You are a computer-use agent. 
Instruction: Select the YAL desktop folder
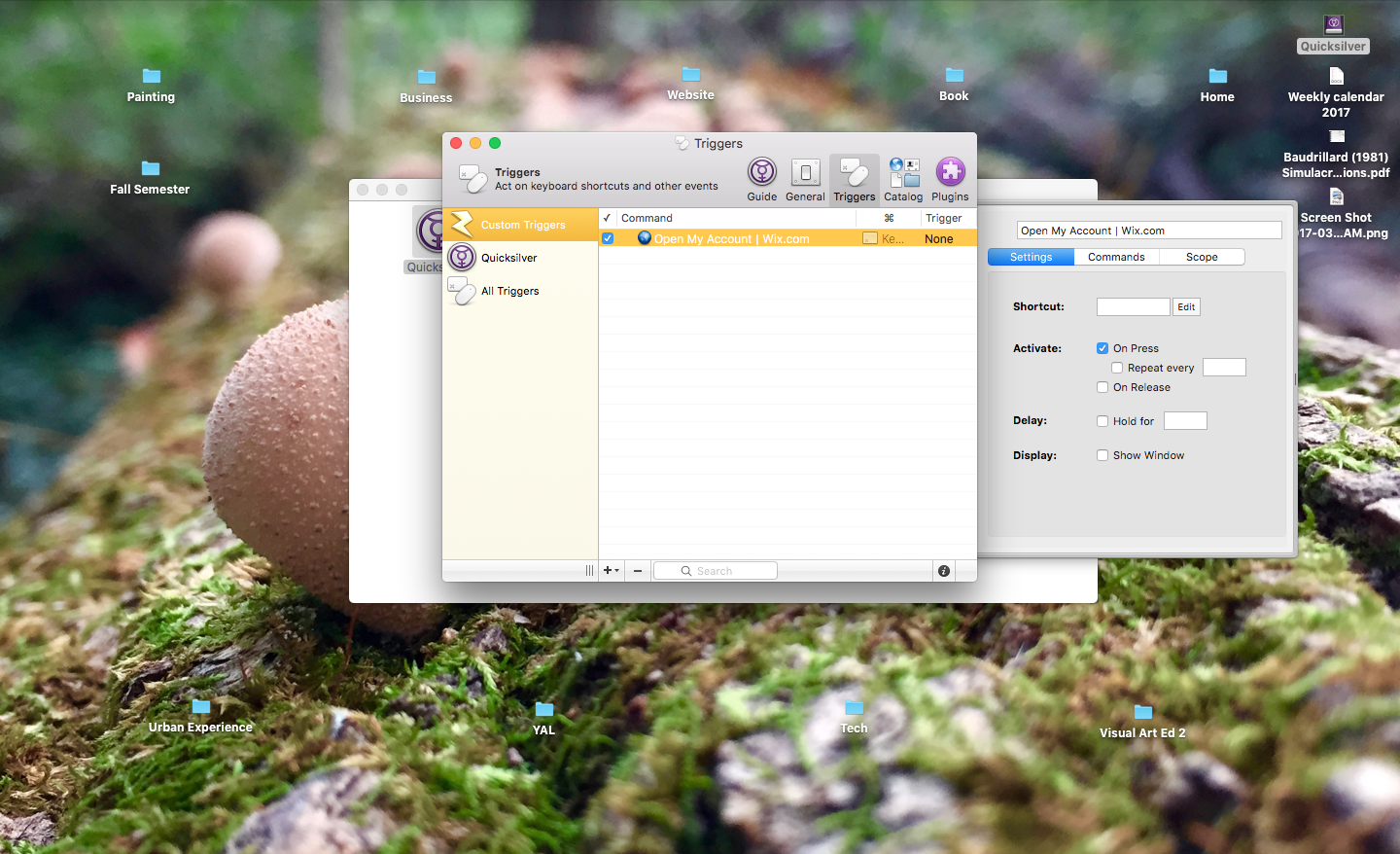543,719
